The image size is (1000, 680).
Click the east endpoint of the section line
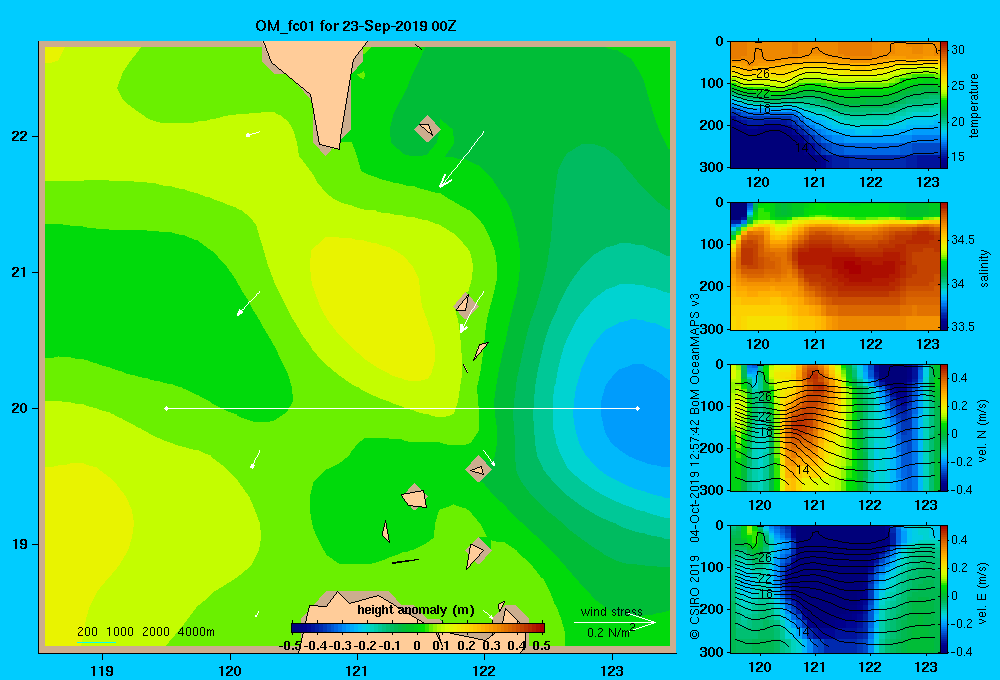tap(637, 408)
